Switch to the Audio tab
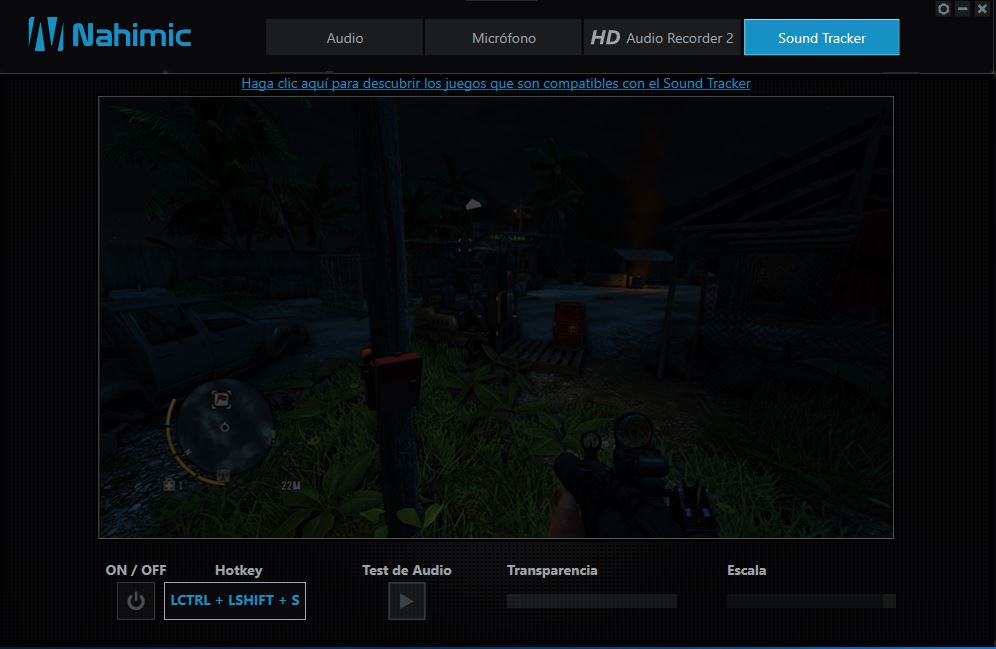The image size is (996, 649). click(x=344, y=37)
